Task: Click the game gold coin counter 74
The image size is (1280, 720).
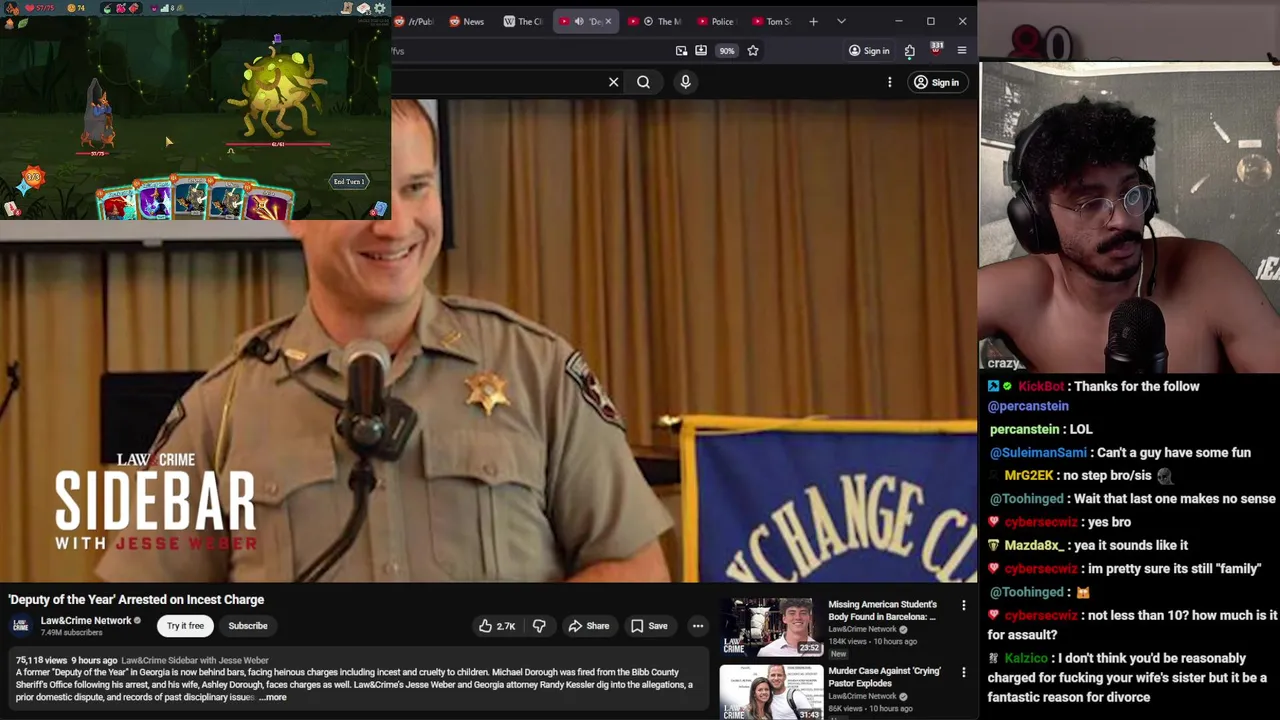Action: [x=76, y=8]
